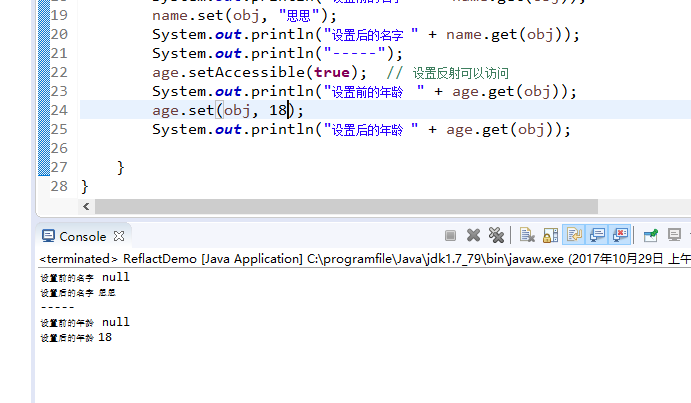This screenshot has width=691, height=403.
Task: Clear the Console output
Action: (x=527, y=235)
